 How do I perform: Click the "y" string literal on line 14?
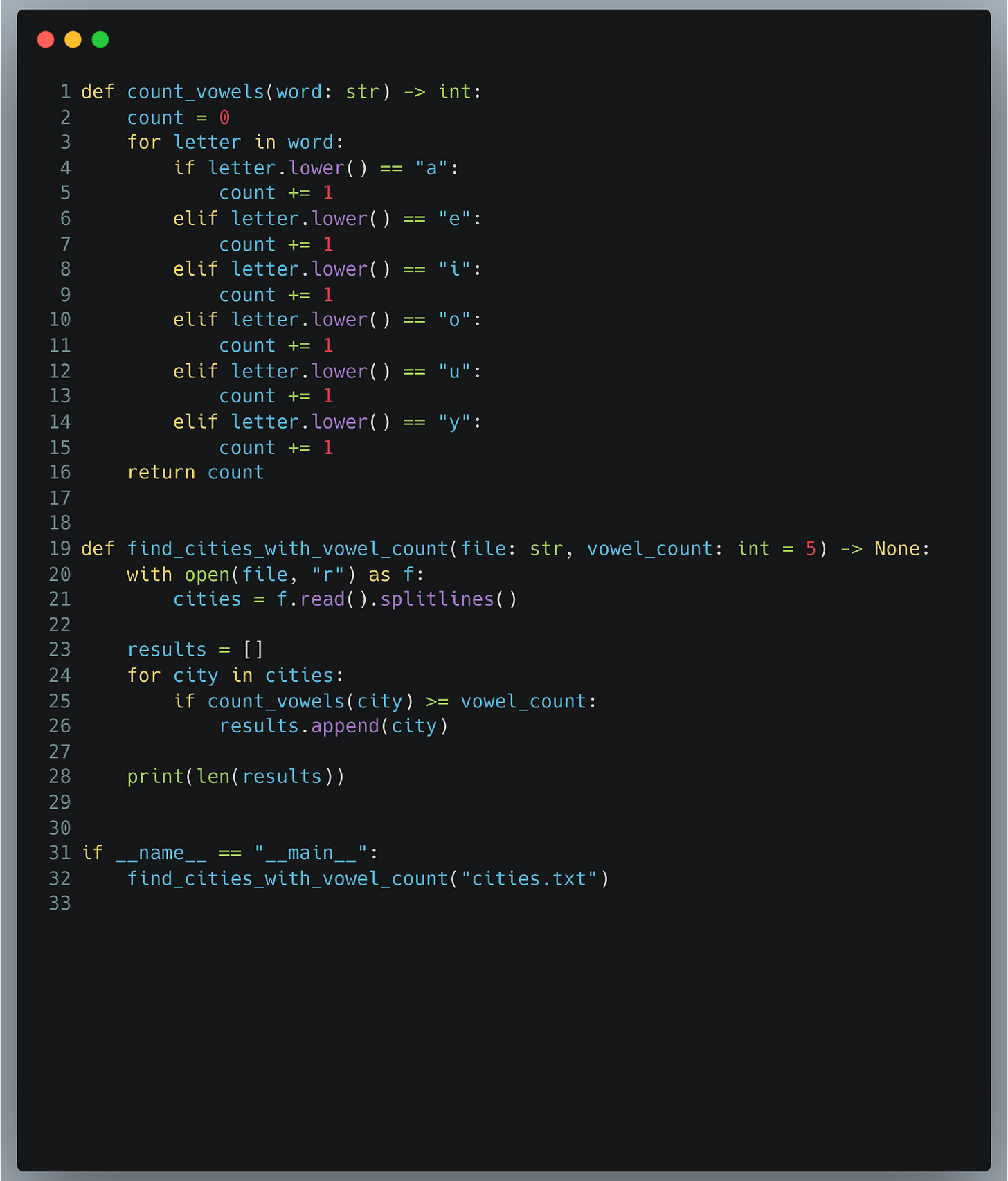coord(454,422)
